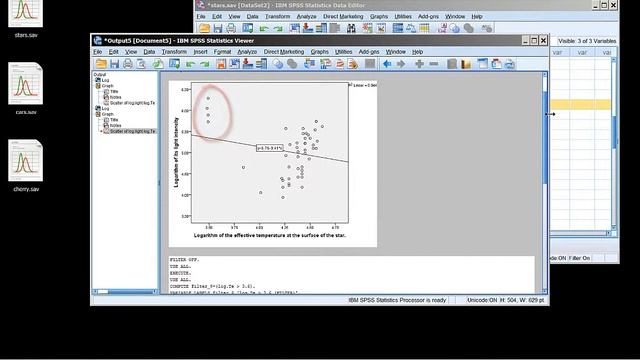640x360 pixels.
Task: Click Collapse minus icon in Viewer toolbar
Action: (x=434, y=64)
